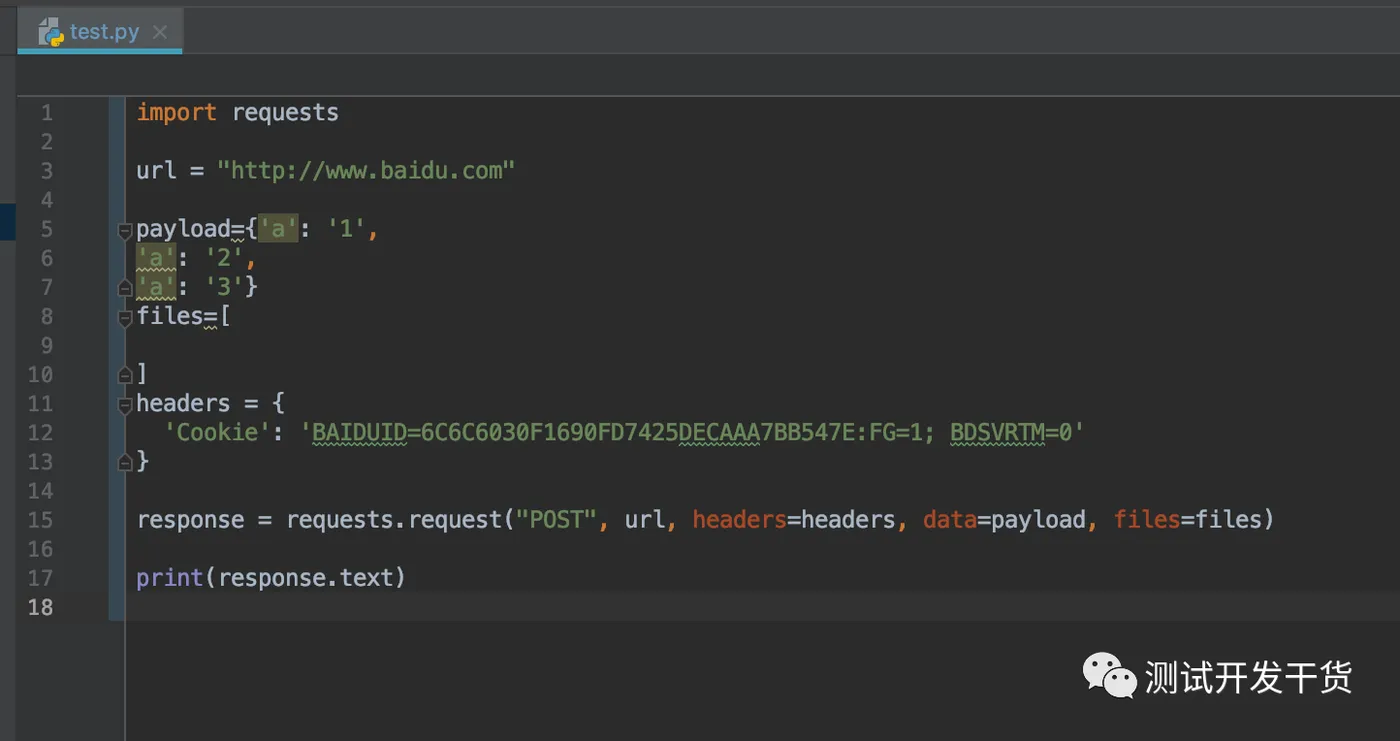Image resolution: width=1400 pixels, height=741 pixels.
Task: Click 'requests.request' call on line 15
Action: point(394,520)
